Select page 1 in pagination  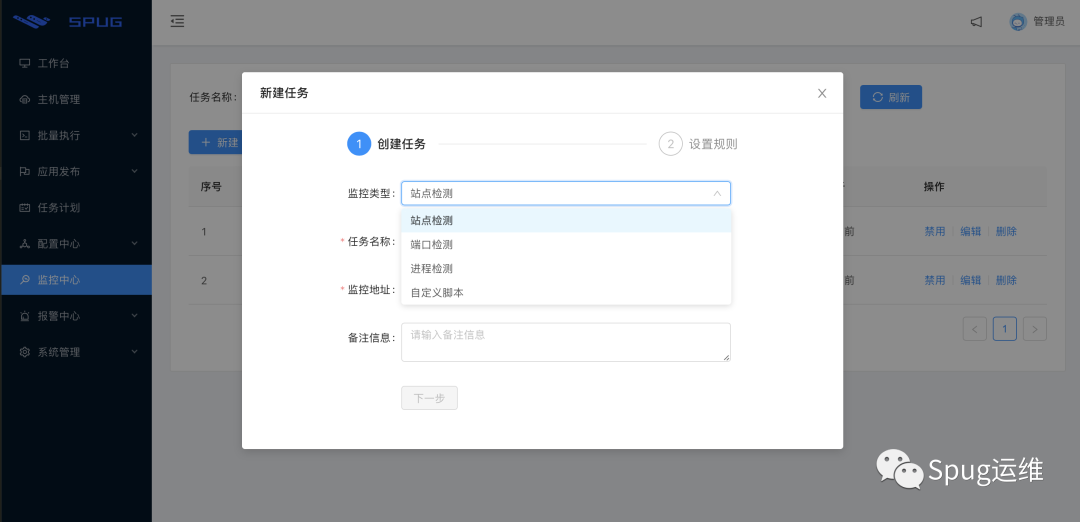click(1005, 329)
